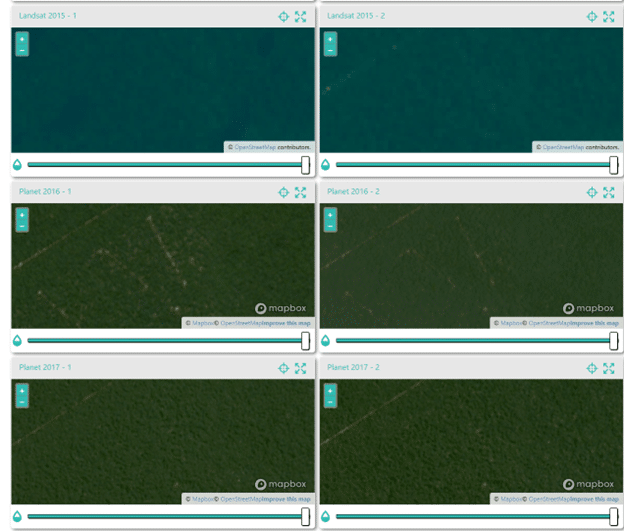This screenshot has height=531, width=624.
Task: Zoom out on Planet 2016 - 2 map
Action: coord(330,226)
